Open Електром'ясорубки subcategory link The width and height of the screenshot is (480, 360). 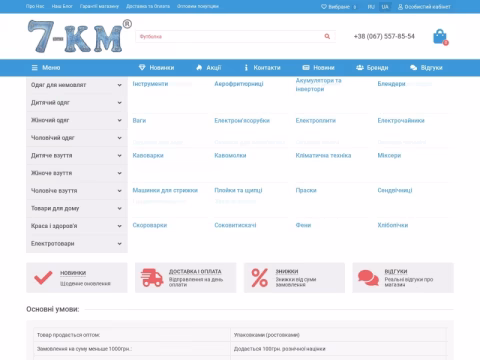click(x=242, y=121)
